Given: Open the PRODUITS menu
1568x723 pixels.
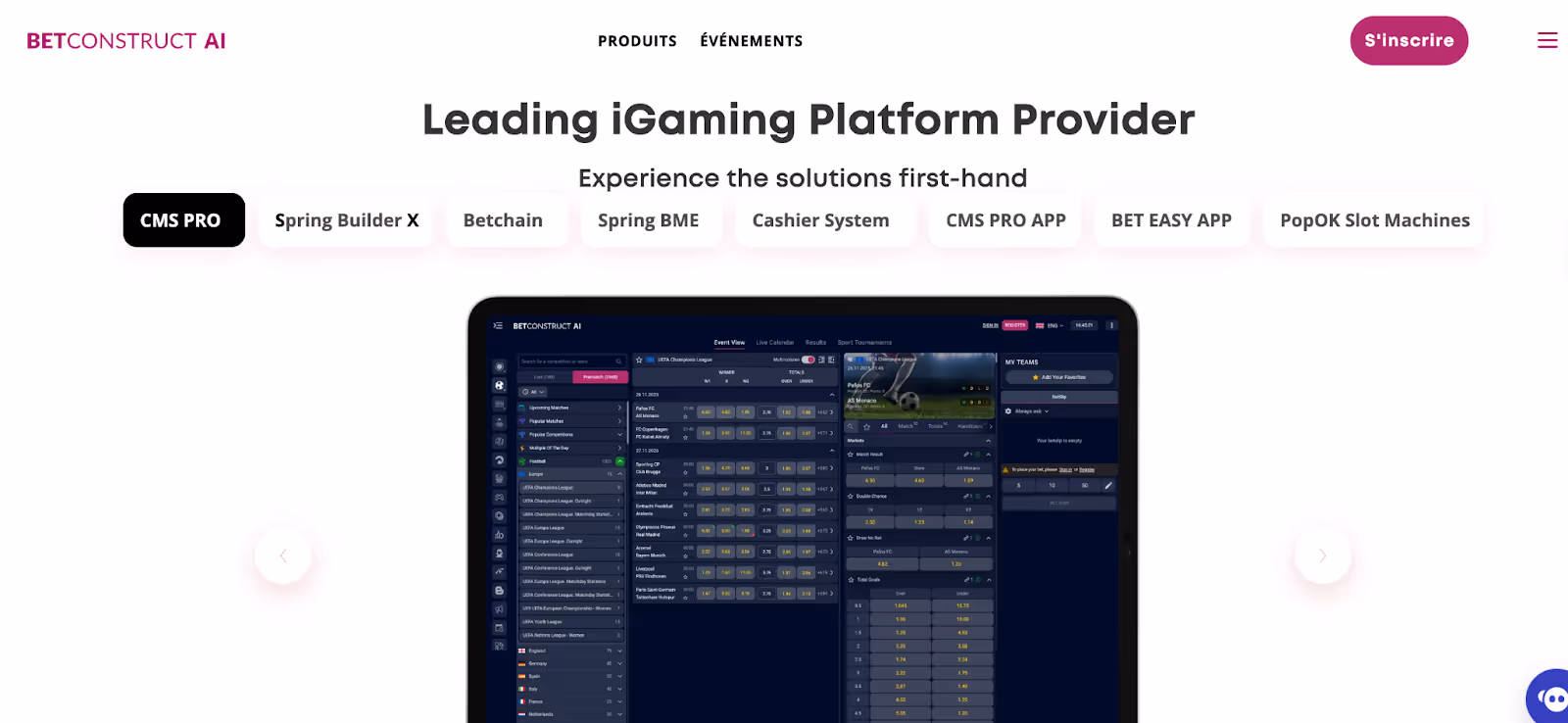Looking at the screenshot, I should click(637, 41).
